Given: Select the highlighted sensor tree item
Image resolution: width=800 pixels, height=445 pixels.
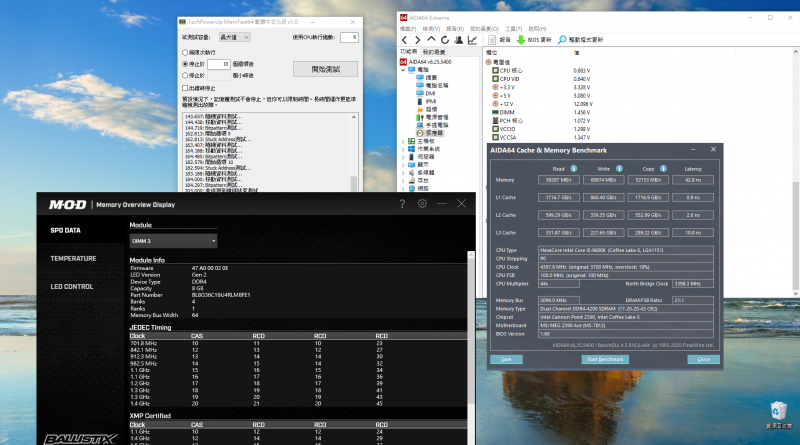Looking at the screenshot, I should tap(429, 133).
